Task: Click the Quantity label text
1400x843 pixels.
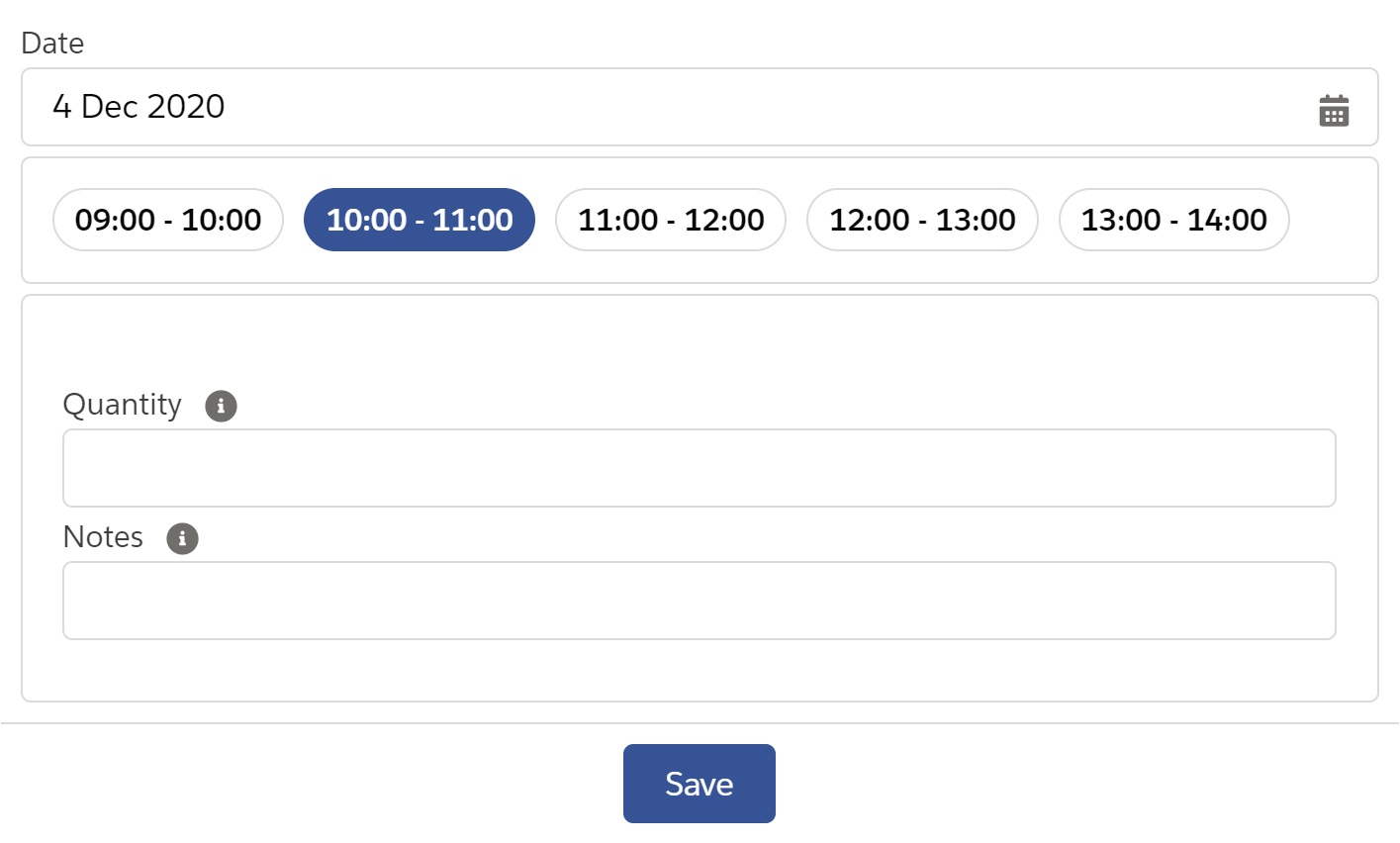Action: coord(123,405)
